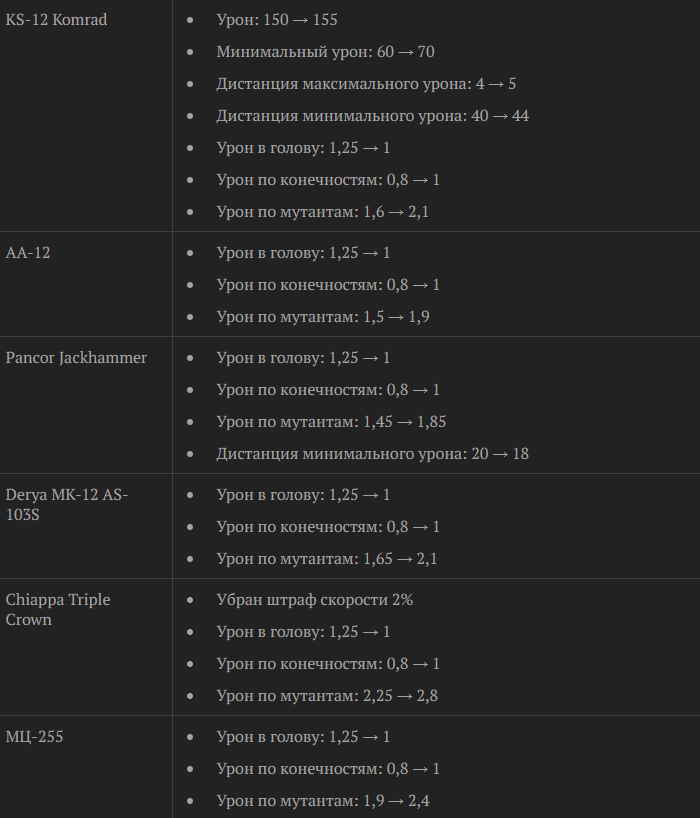Click the МЦ-255 weapon name
700x818 pixels.
click(36, 737)
